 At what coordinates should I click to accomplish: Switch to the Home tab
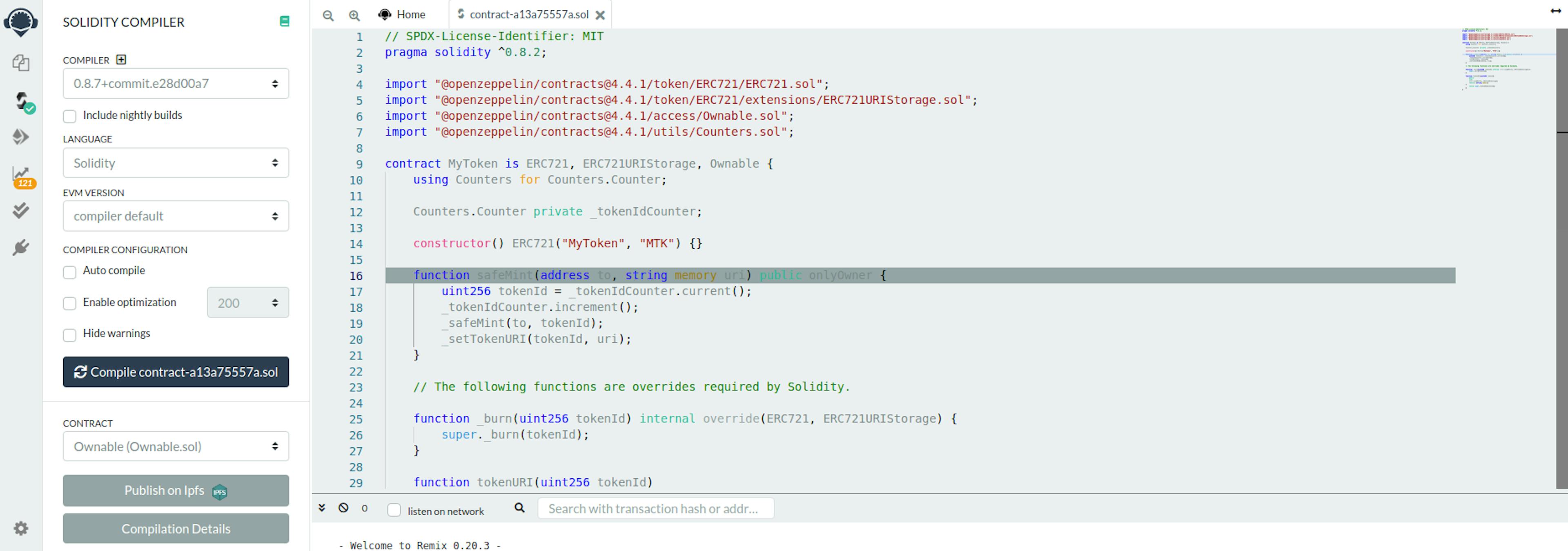click(402, 15)
